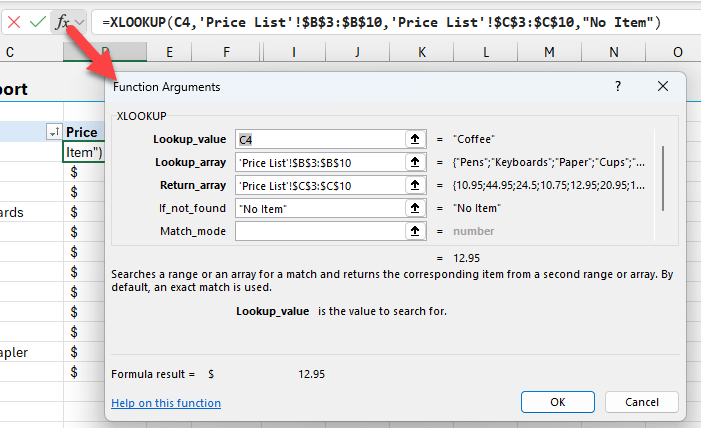
Task: Select column O header
Action: click(x=674, y=52)
